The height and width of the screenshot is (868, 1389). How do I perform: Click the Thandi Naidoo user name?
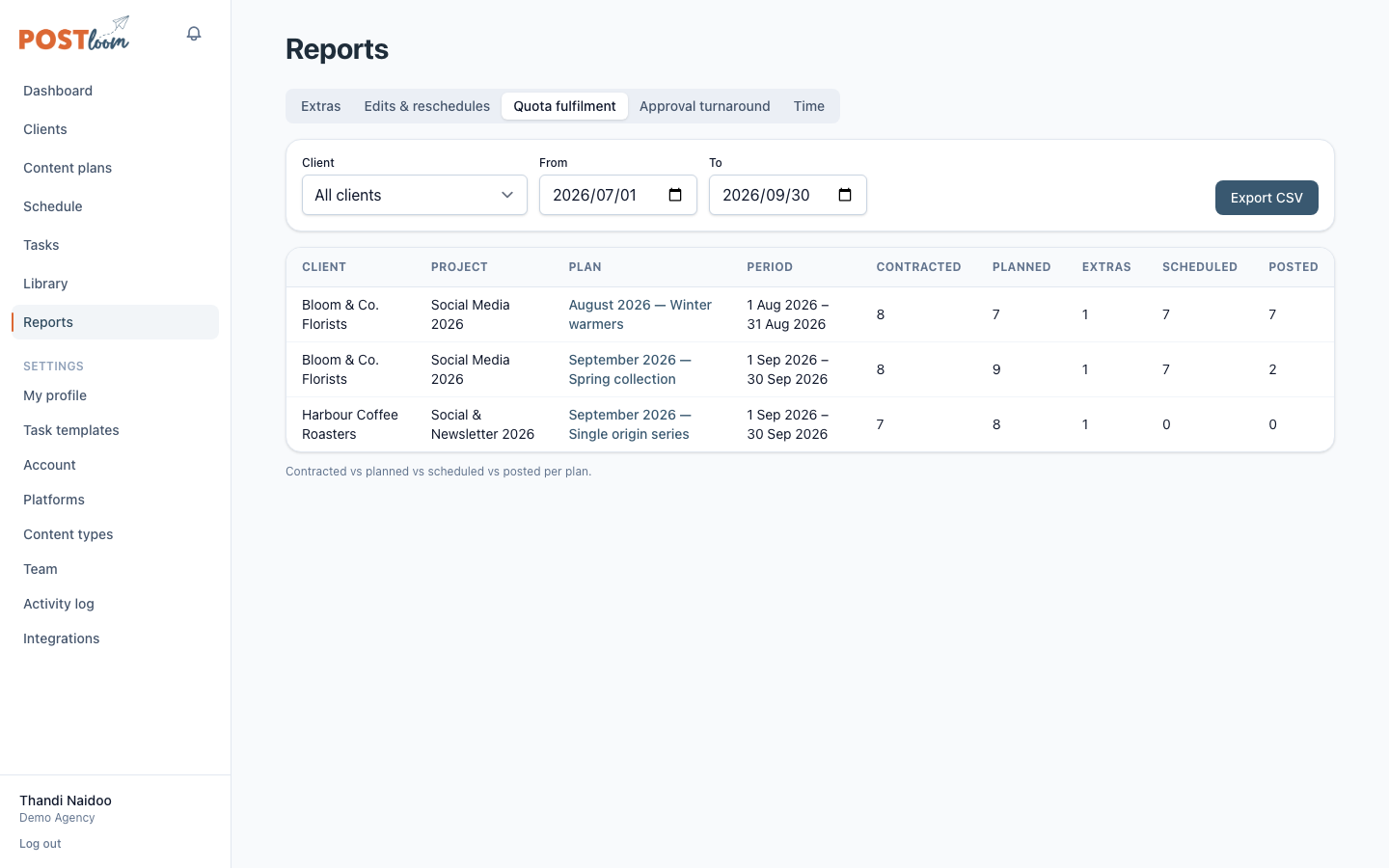point(66,800)
